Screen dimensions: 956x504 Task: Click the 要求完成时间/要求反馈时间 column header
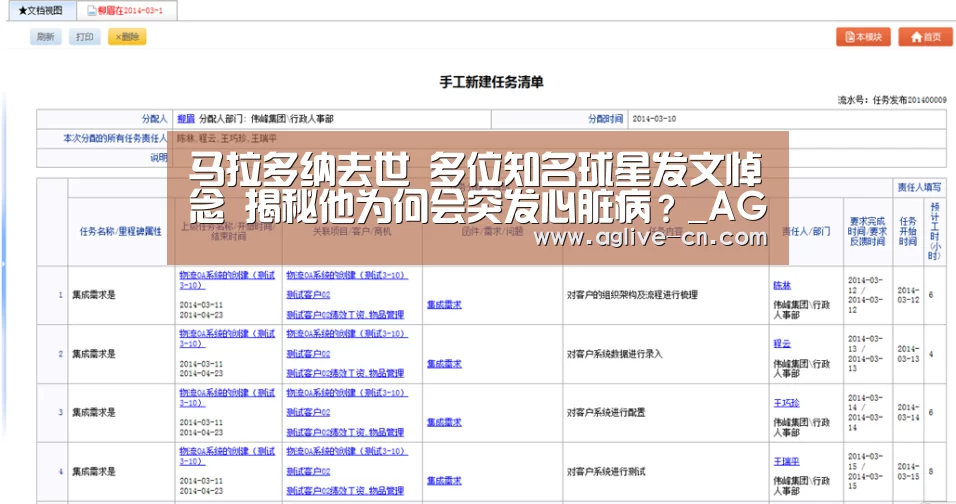pos(868,231)
